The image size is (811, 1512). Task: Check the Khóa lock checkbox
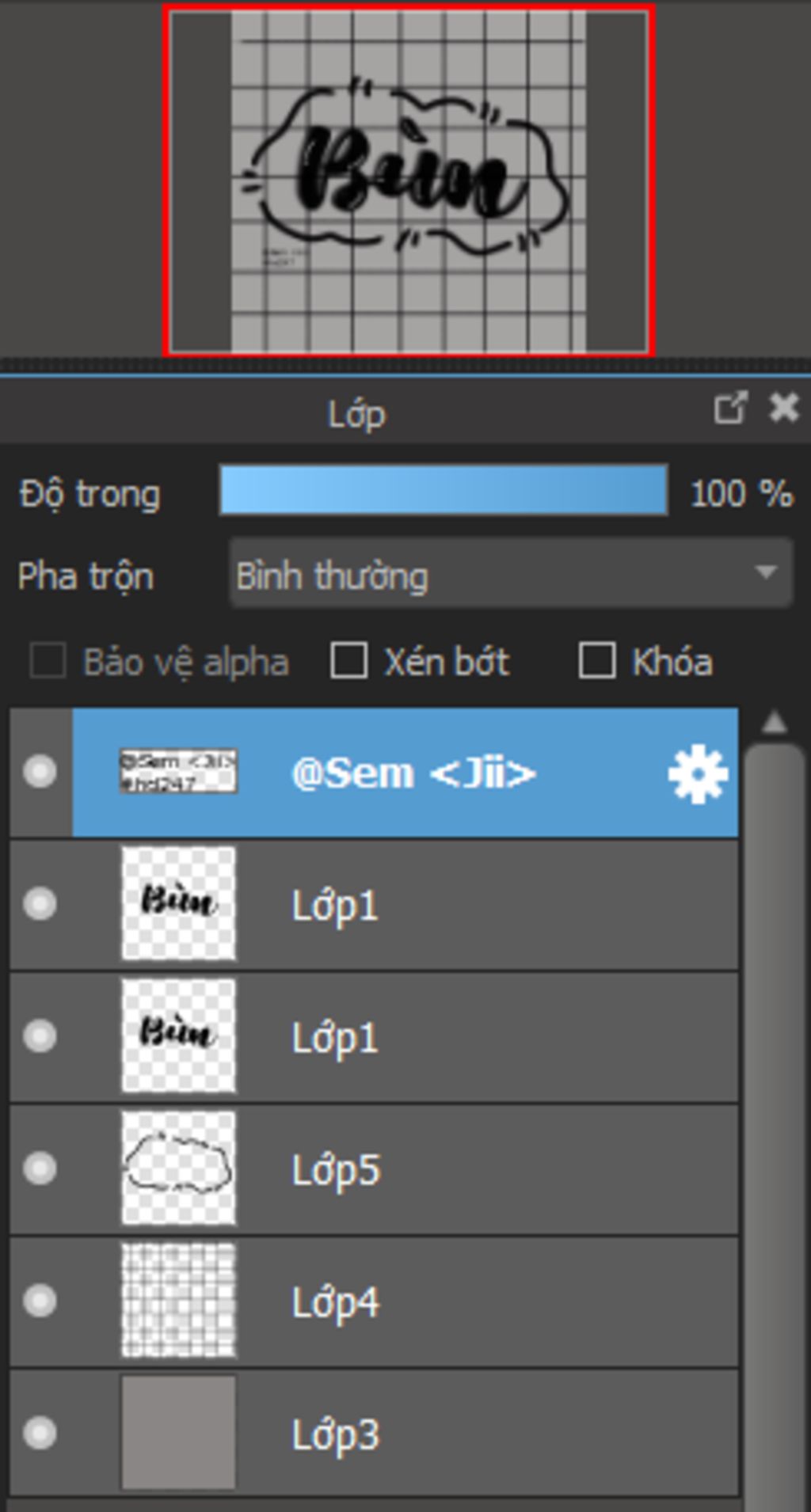coord(597,661)
